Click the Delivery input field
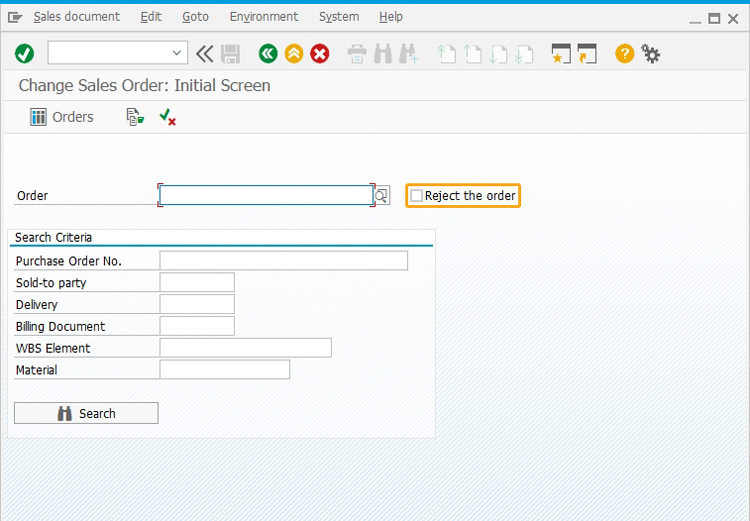 197,304
